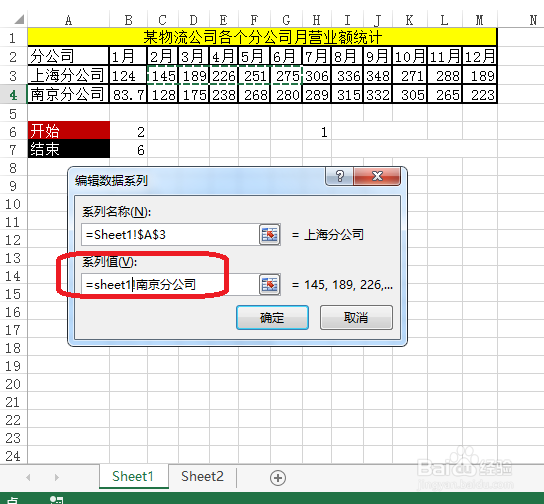
Task: Select column A header
Action: pos(68,20)
